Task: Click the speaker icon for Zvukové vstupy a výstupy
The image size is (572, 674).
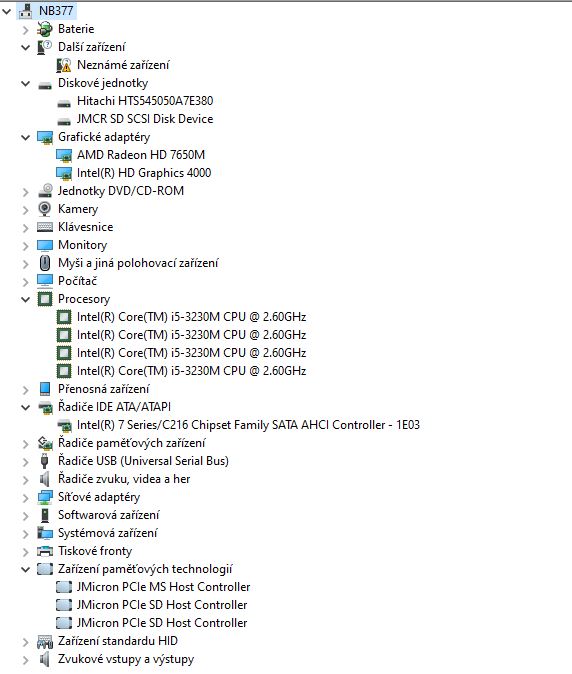Action: point(44,659)
